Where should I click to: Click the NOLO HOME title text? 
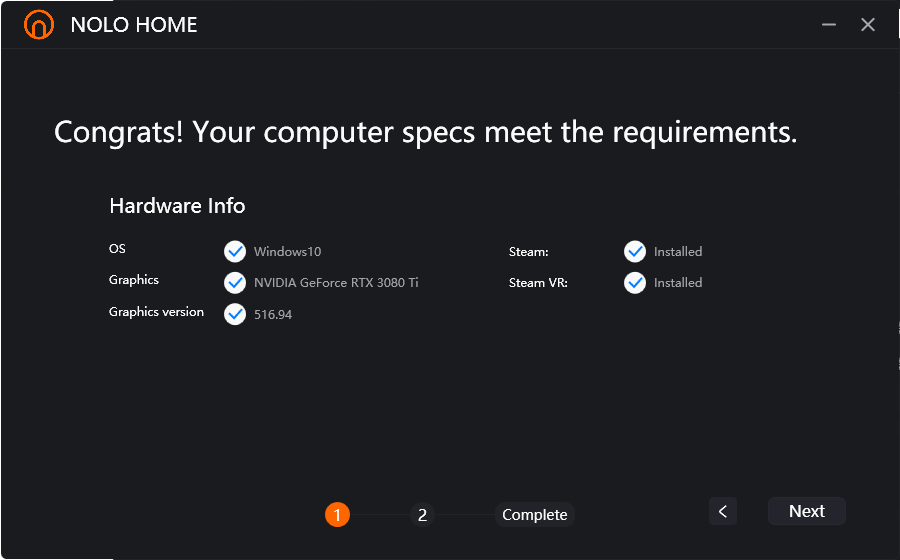click(x=134, y=25)
